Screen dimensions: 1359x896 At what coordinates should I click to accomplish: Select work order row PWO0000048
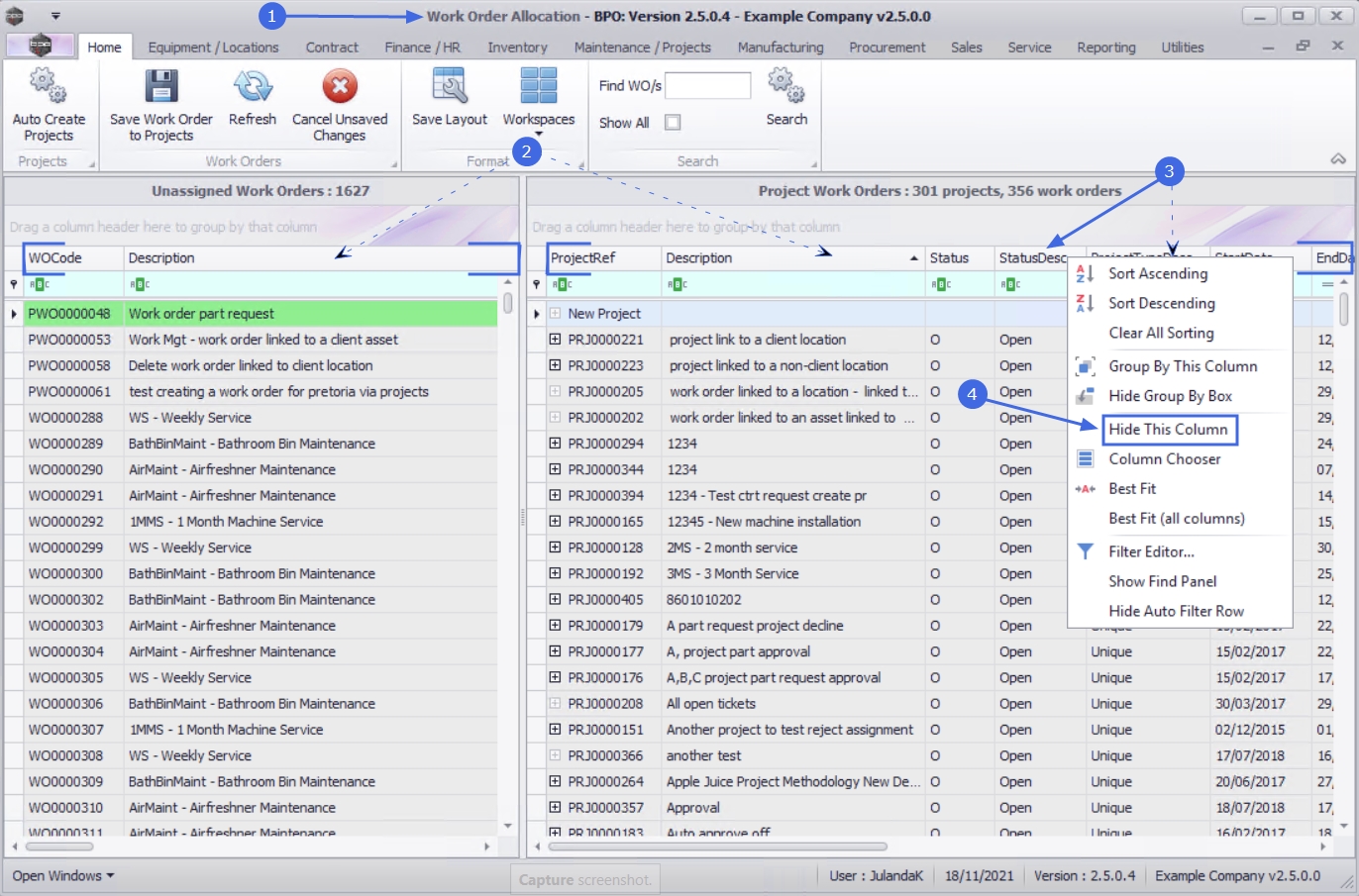point(261,314)
